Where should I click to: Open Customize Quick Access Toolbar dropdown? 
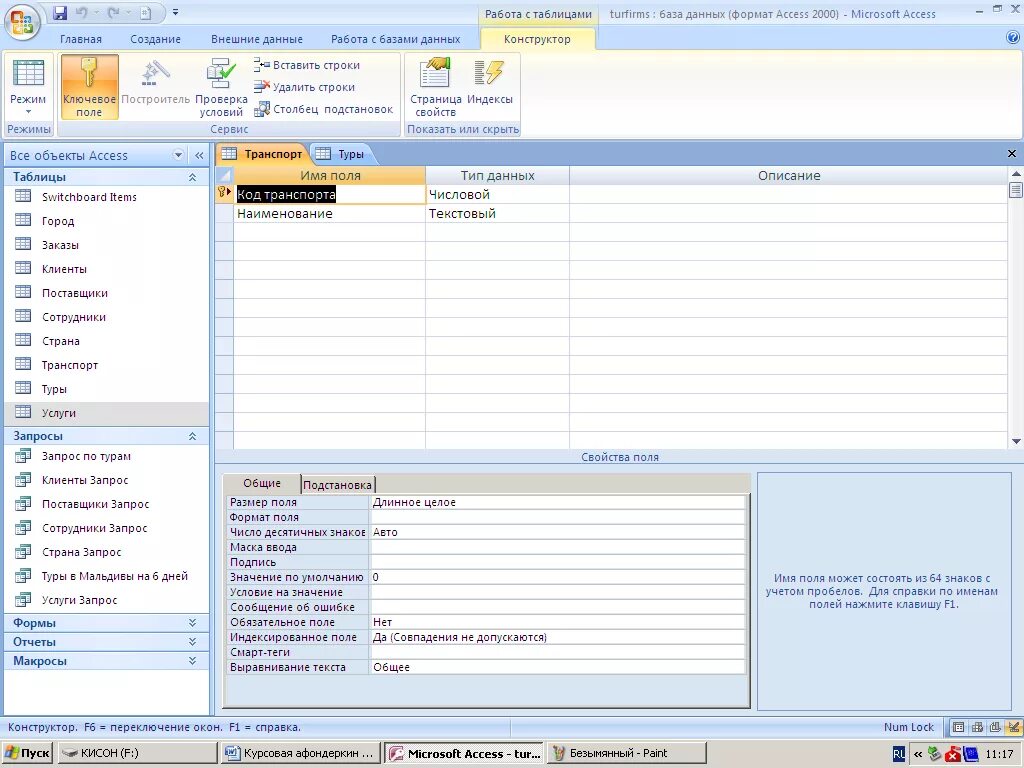175,12
